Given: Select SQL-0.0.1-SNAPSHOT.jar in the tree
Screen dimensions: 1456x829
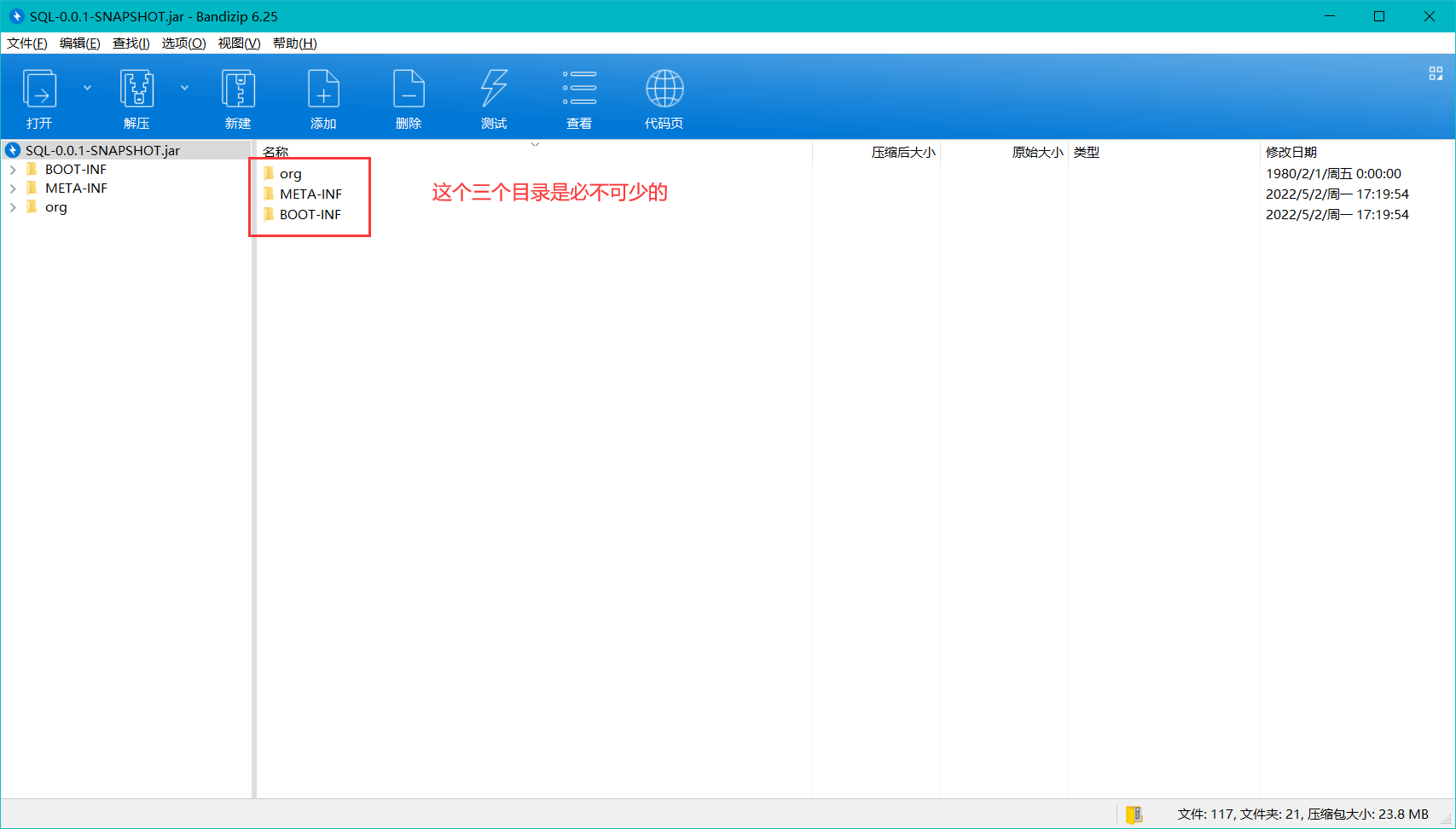Looking at the screenshot, I should click(102, 150).
